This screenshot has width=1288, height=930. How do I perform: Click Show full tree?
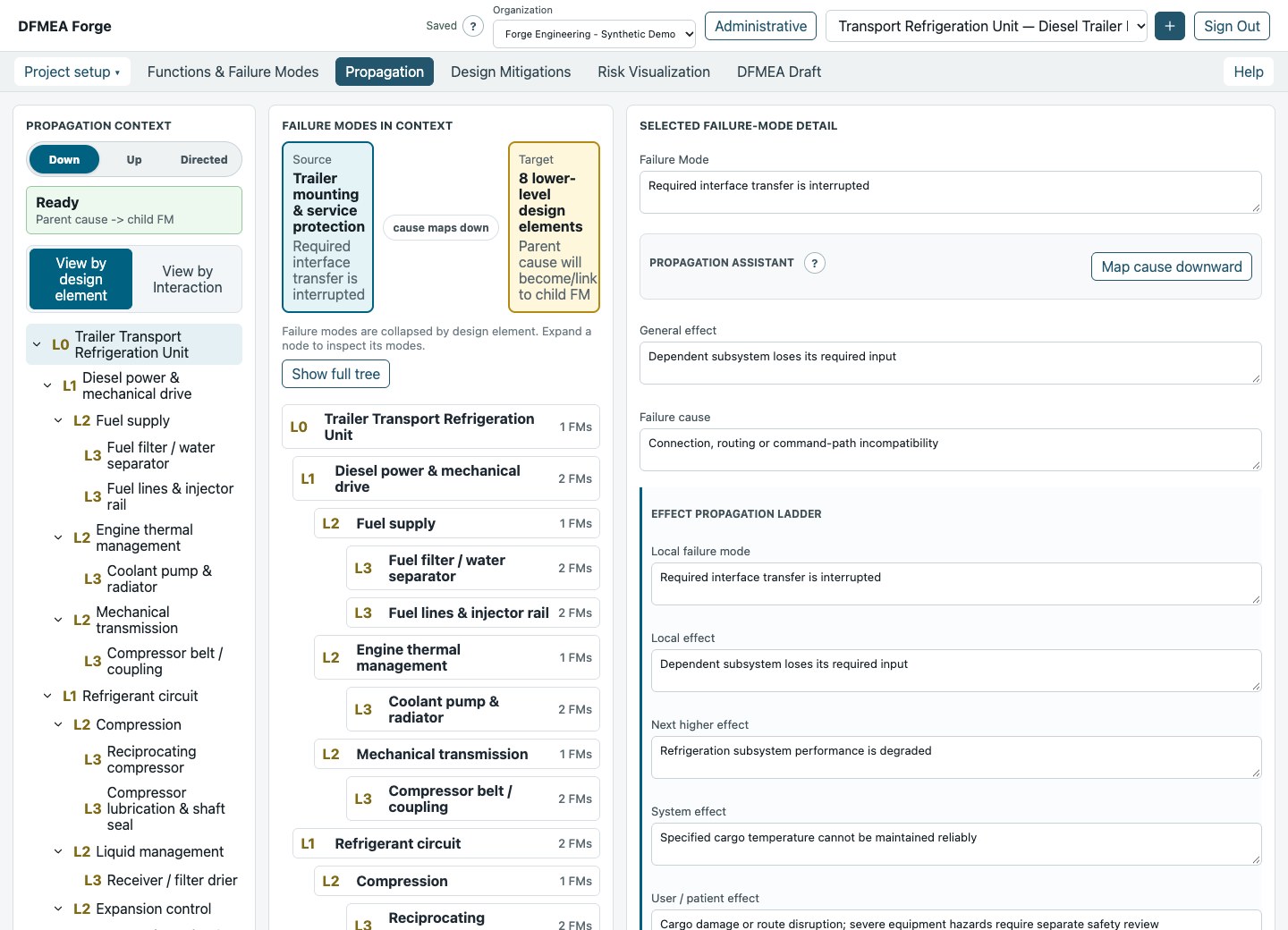click(335, 374)
